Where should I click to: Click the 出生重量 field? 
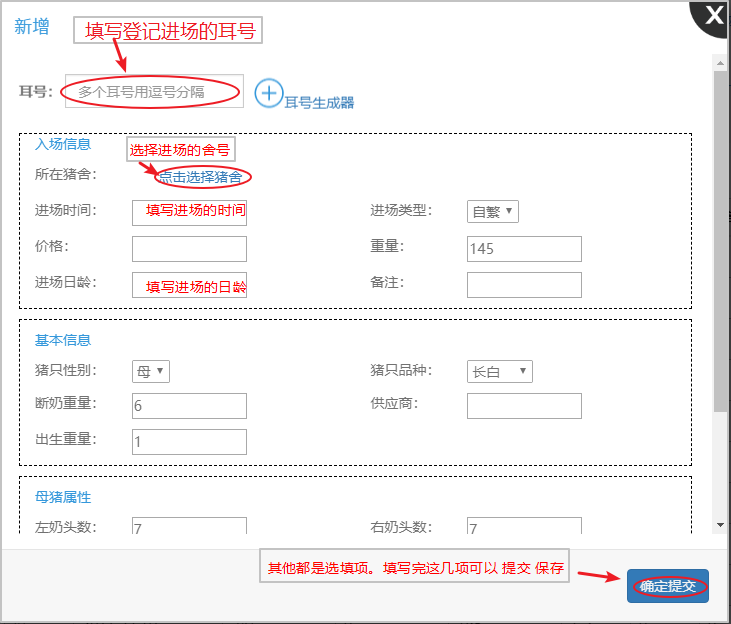click(189, 441)
